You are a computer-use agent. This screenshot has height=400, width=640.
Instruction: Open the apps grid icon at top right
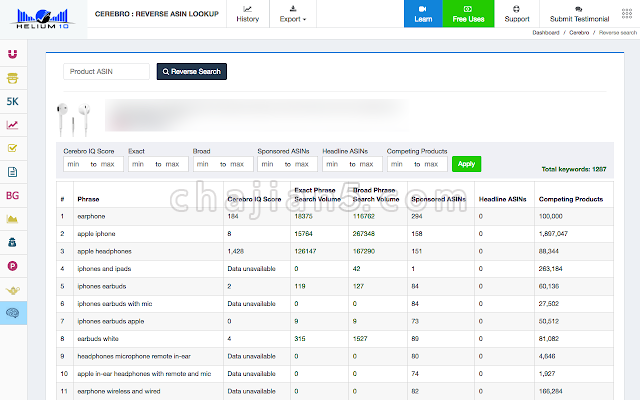coord(627,13)
